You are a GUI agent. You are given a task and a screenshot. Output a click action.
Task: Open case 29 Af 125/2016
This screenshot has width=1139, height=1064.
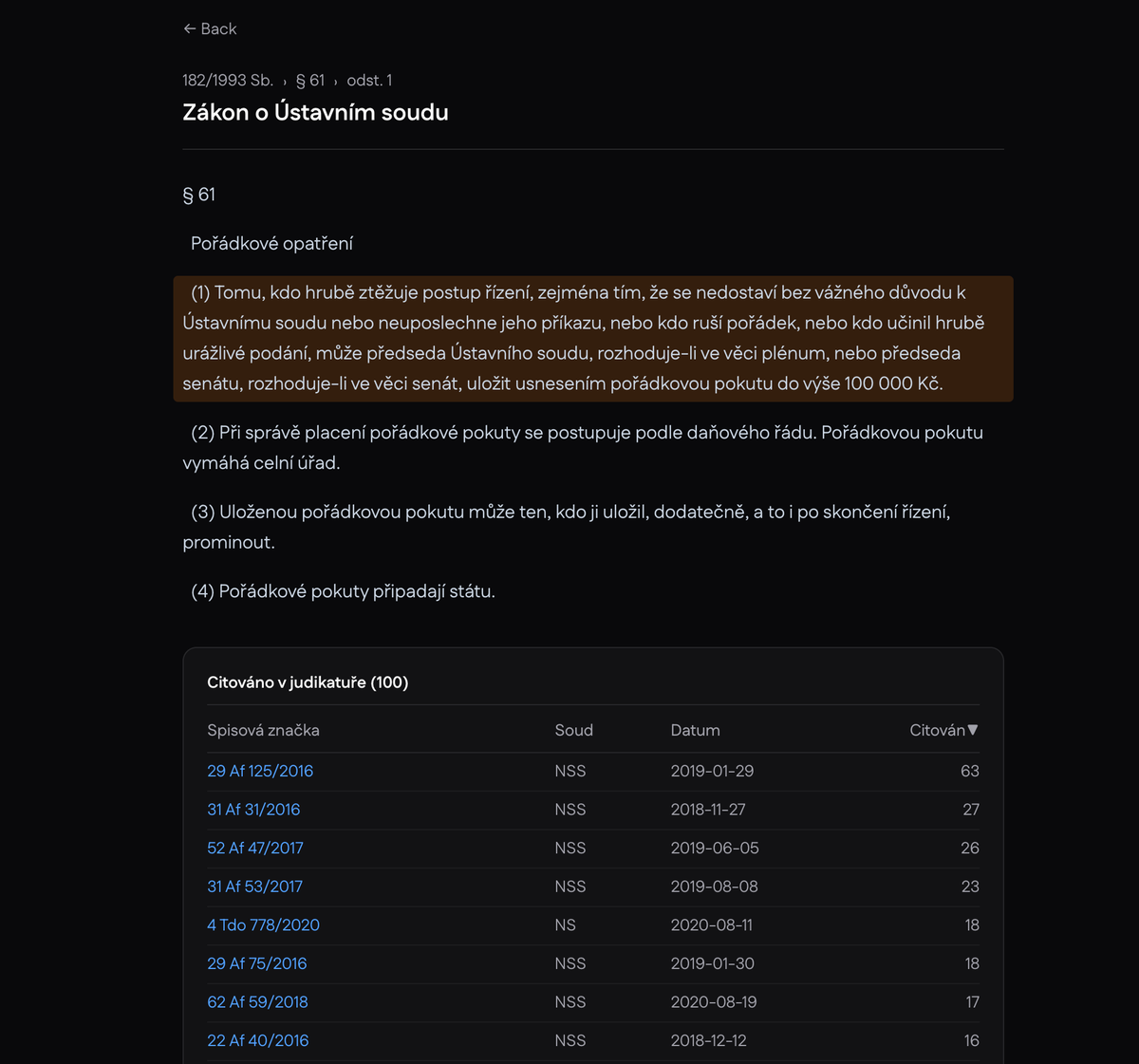pos(260,771)
